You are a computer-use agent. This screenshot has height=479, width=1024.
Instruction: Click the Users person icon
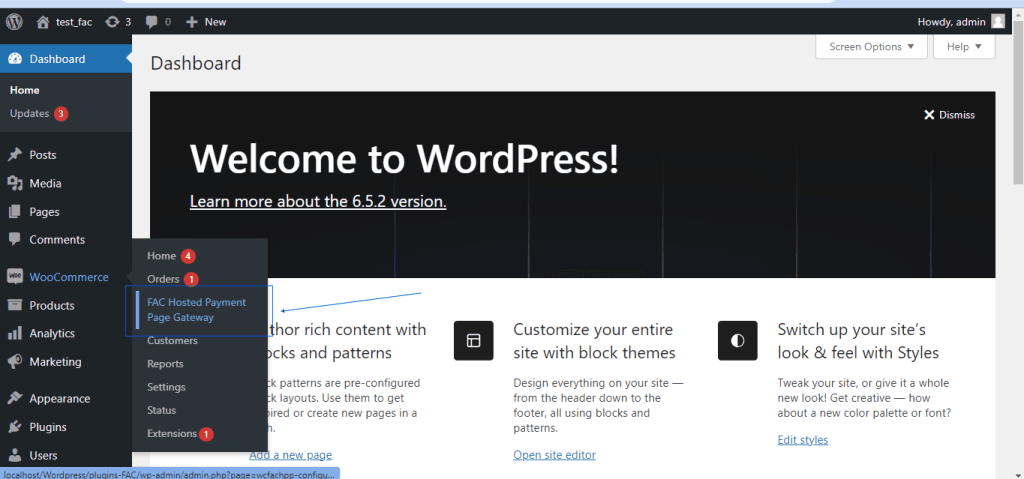coord(15,455)
